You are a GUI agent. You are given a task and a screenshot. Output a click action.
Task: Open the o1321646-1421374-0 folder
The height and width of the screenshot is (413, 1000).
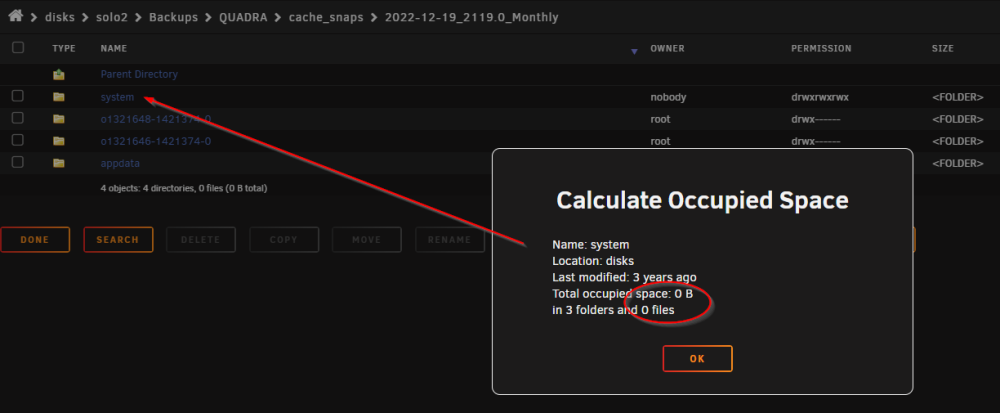156,141
